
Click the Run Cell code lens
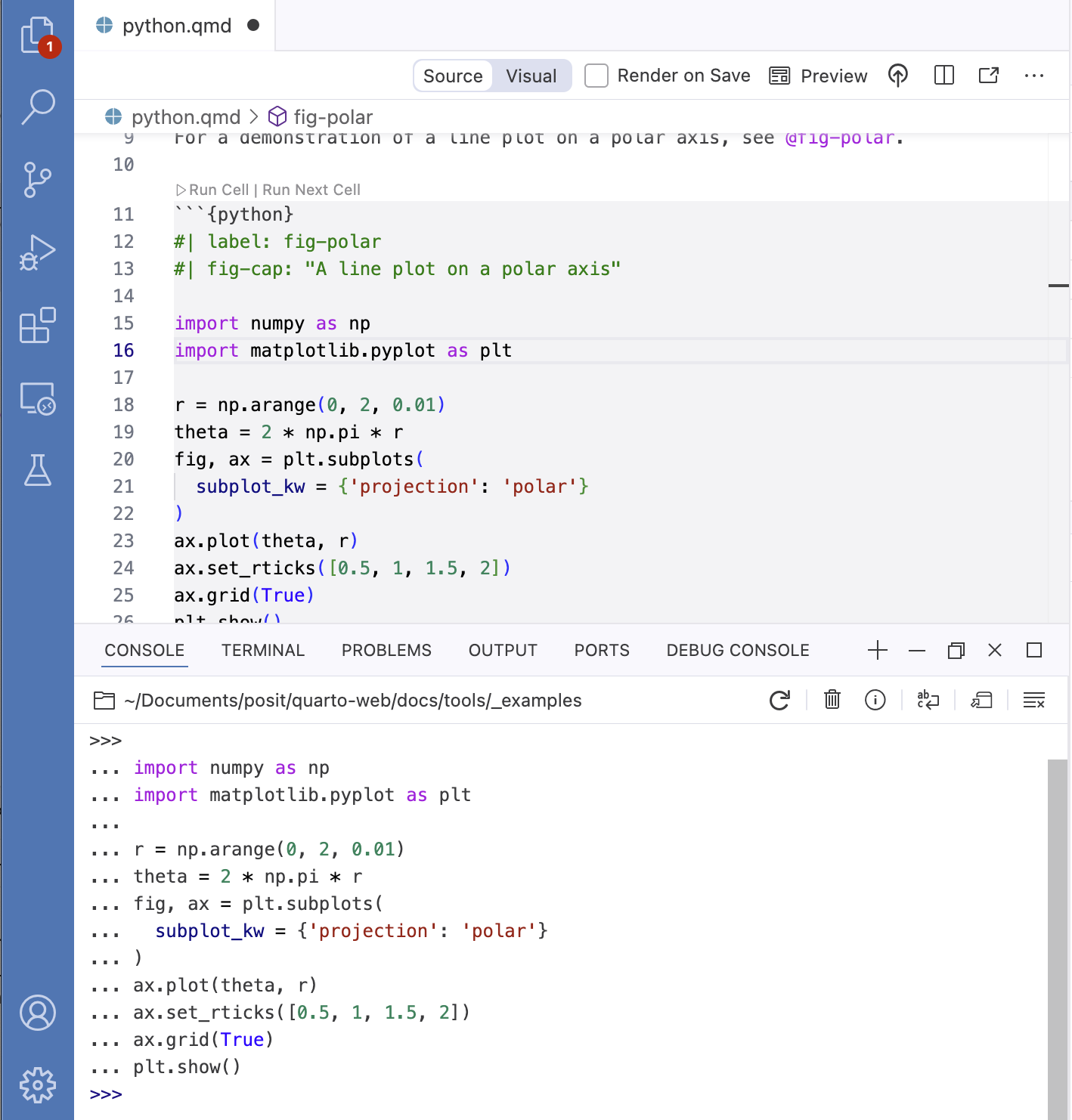212,190
